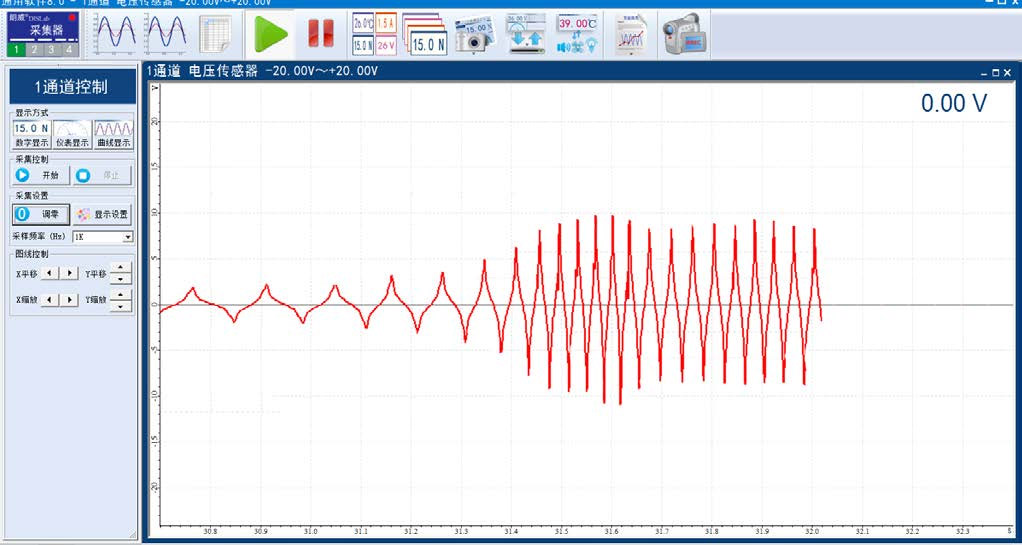Click the green Play start button

coord(270,34)
